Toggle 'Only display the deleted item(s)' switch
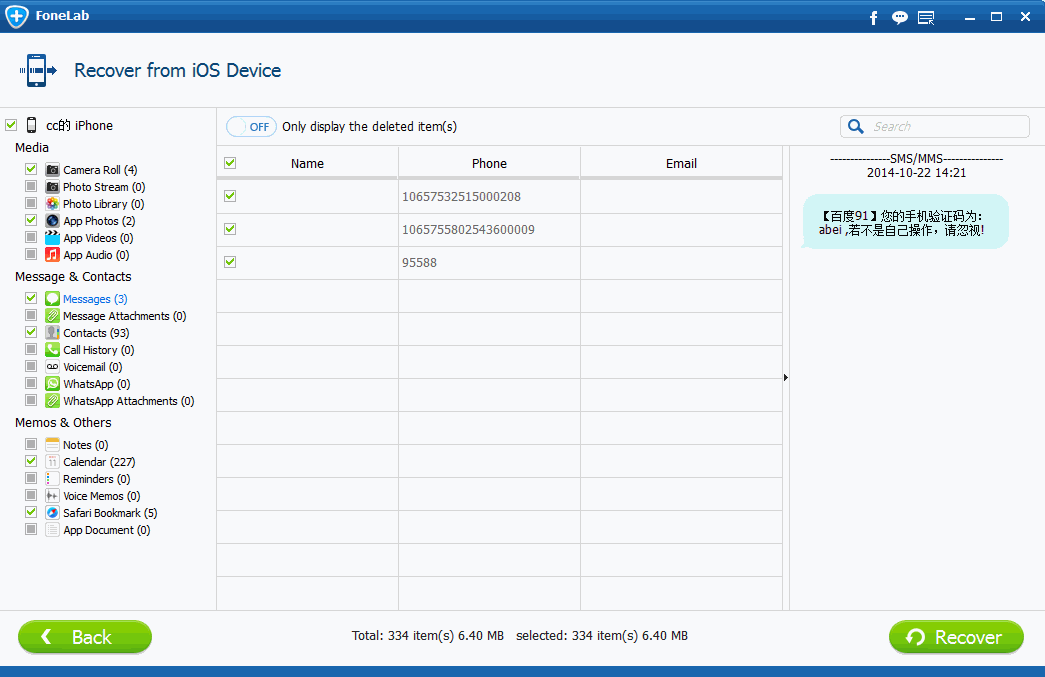 pos(250,127)
